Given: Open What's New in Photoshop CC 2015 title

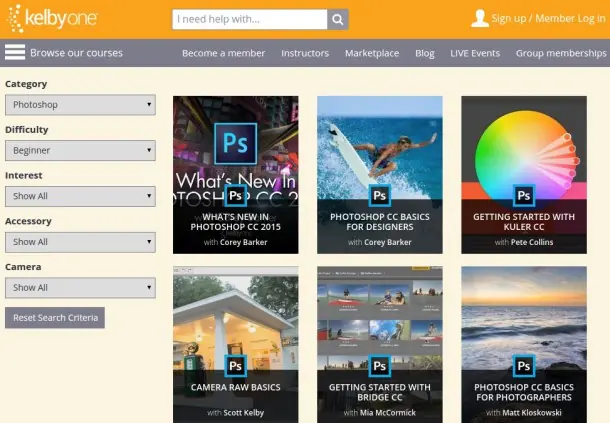Looking at the screenshot, I should click(x=236, y=222).
